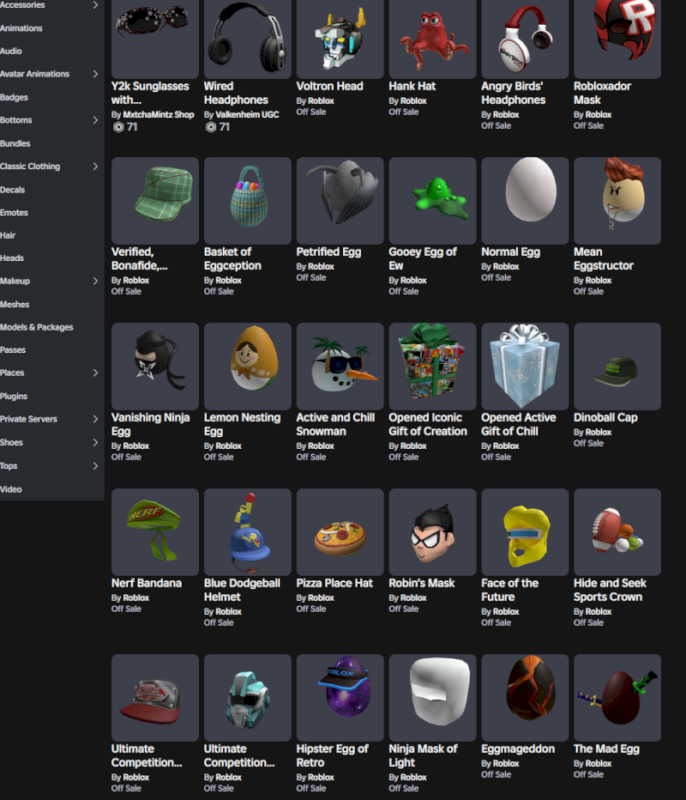Viewport: 686px width, 800px height.
Task: Open The Mad Egg thumbnail
Action: [617, 697]
